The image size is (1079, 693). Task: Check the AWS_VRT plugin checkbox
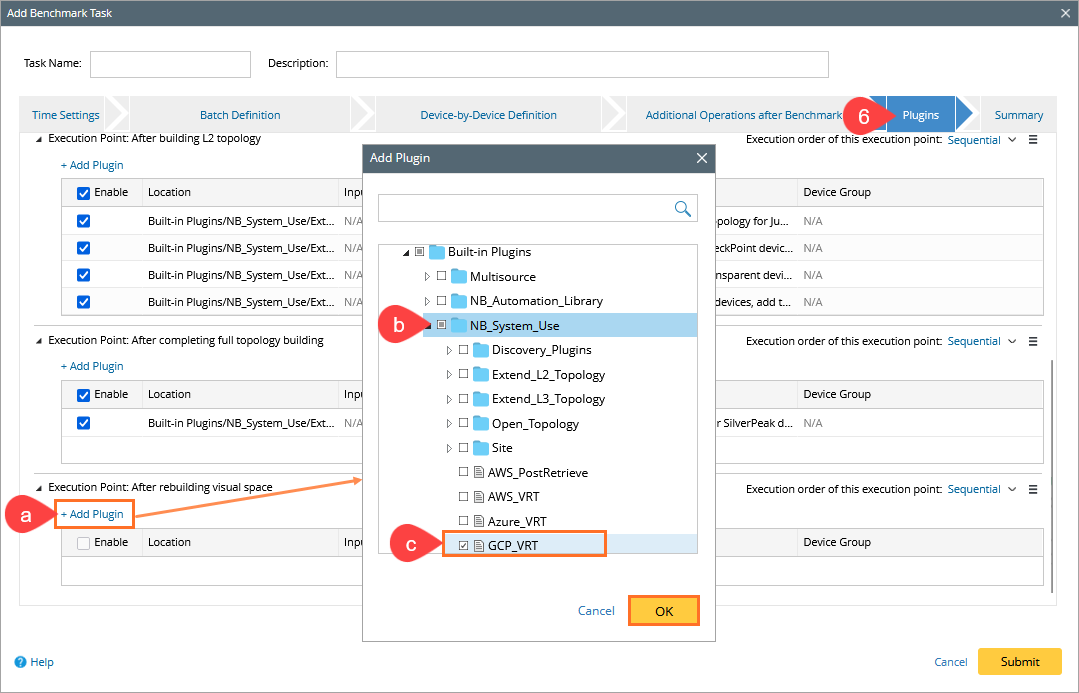pyautogui.click(x=463, y=496)
